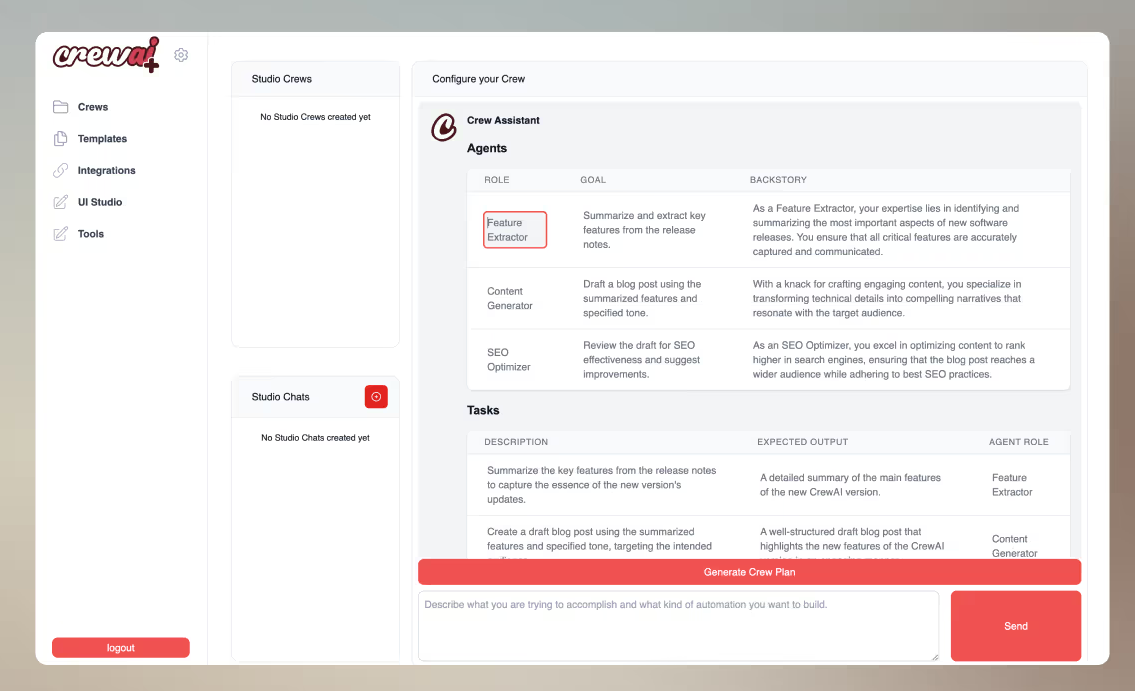Screen dimensions: 1135x691
Task: Click goal 'Summarize and extract key features'
Action: point(644,230)
